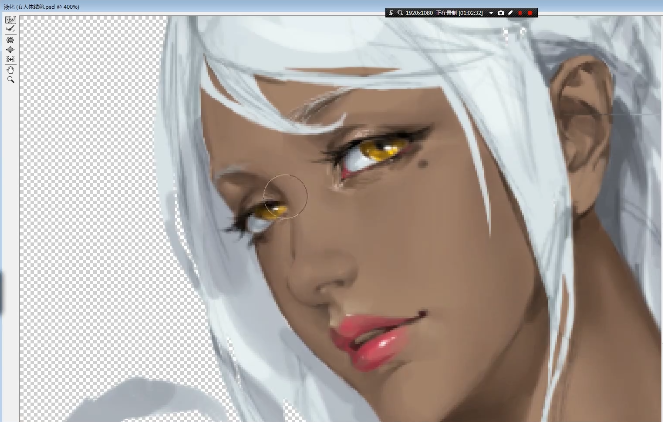This screenshot has height=422, width=663.
Task: Click the 1920x1080 resolution text on recorder bar
Action: [419, 13]
